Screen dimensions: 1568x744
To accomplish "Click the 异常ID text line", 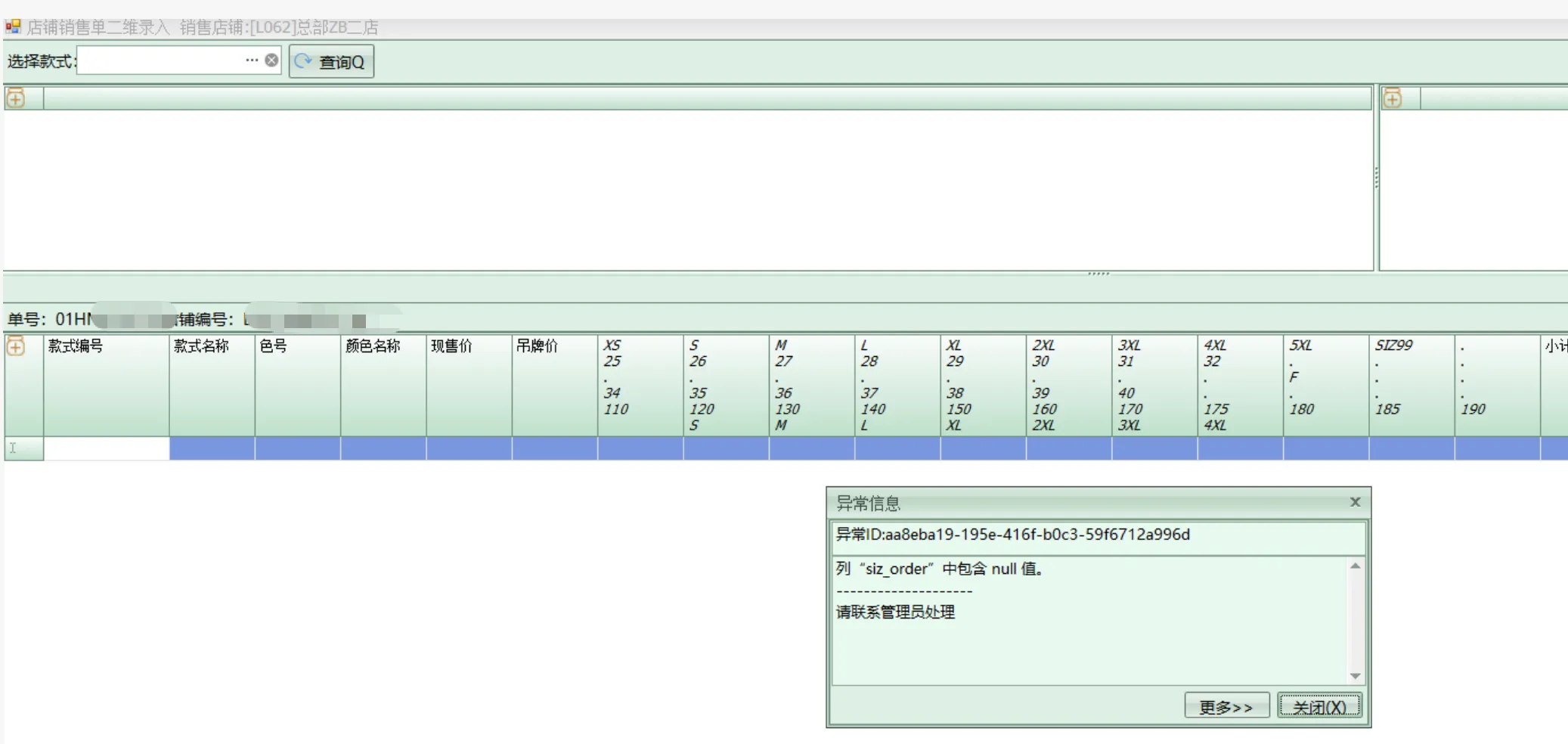I will coord(1013,535).
